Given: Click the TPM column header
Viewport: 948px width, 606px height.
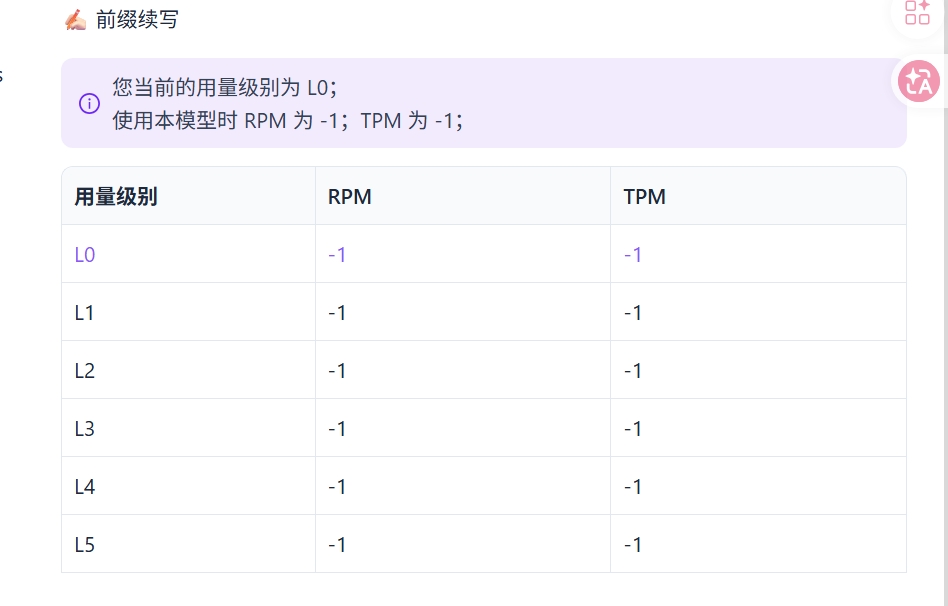Looking at the screenshot, I should click(644, 197).
